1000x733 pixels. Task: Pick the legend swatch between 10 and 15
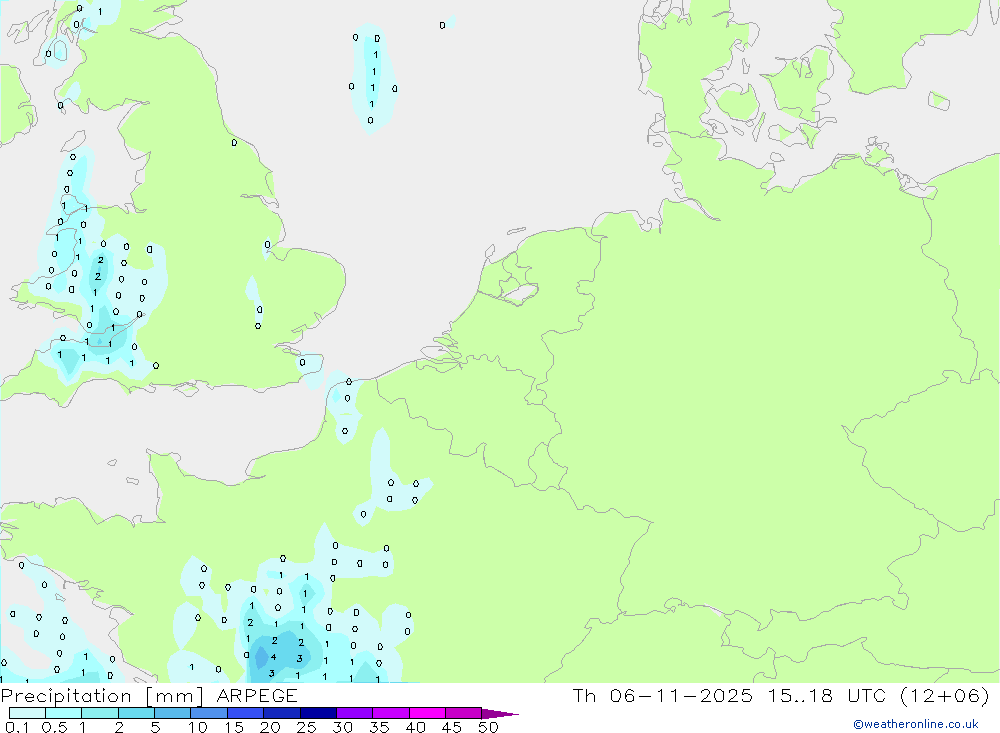click(x=209, y=713)
